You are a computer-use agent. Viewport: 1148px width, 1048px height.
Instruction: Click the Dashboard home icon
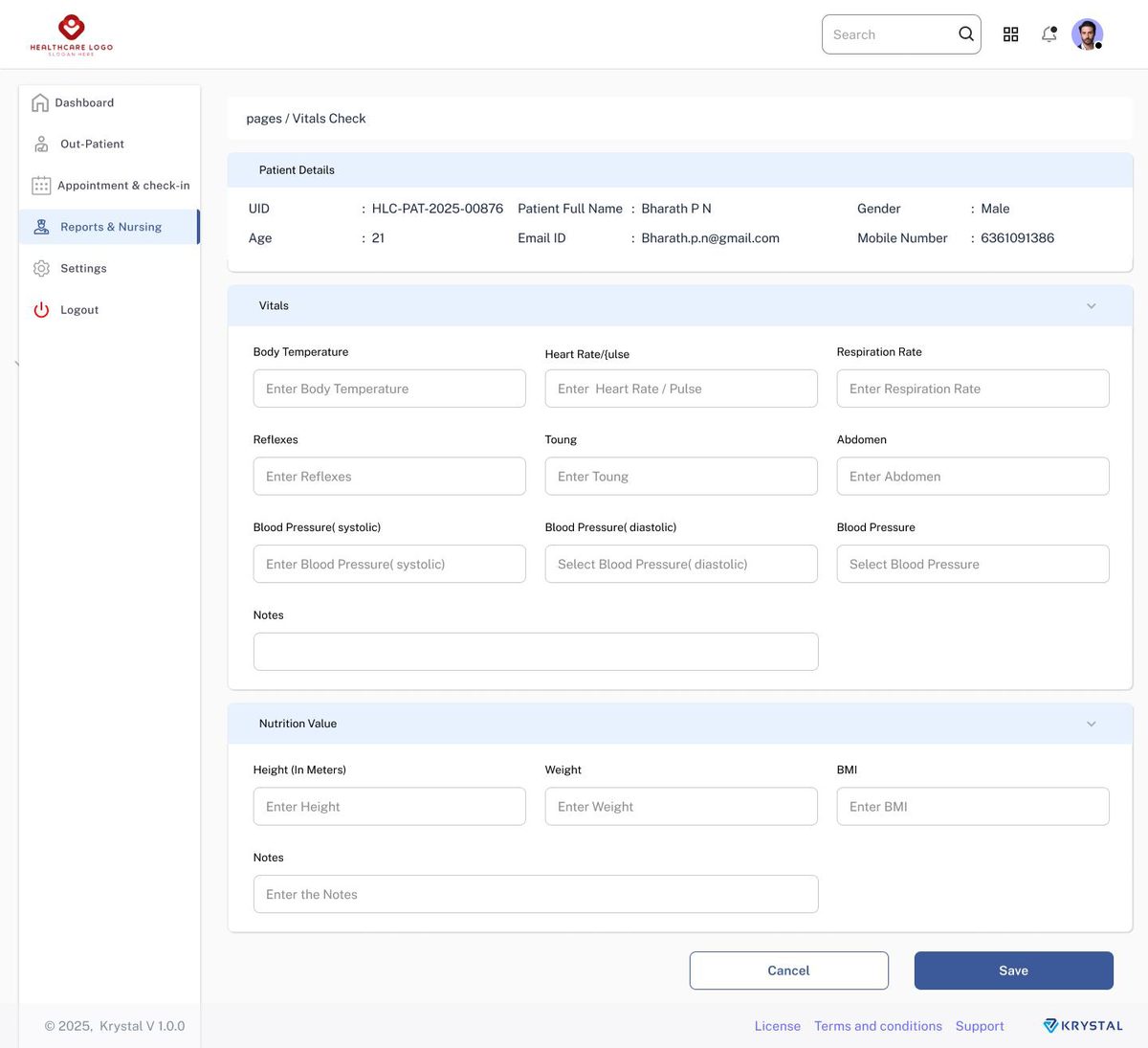(40, 102)
